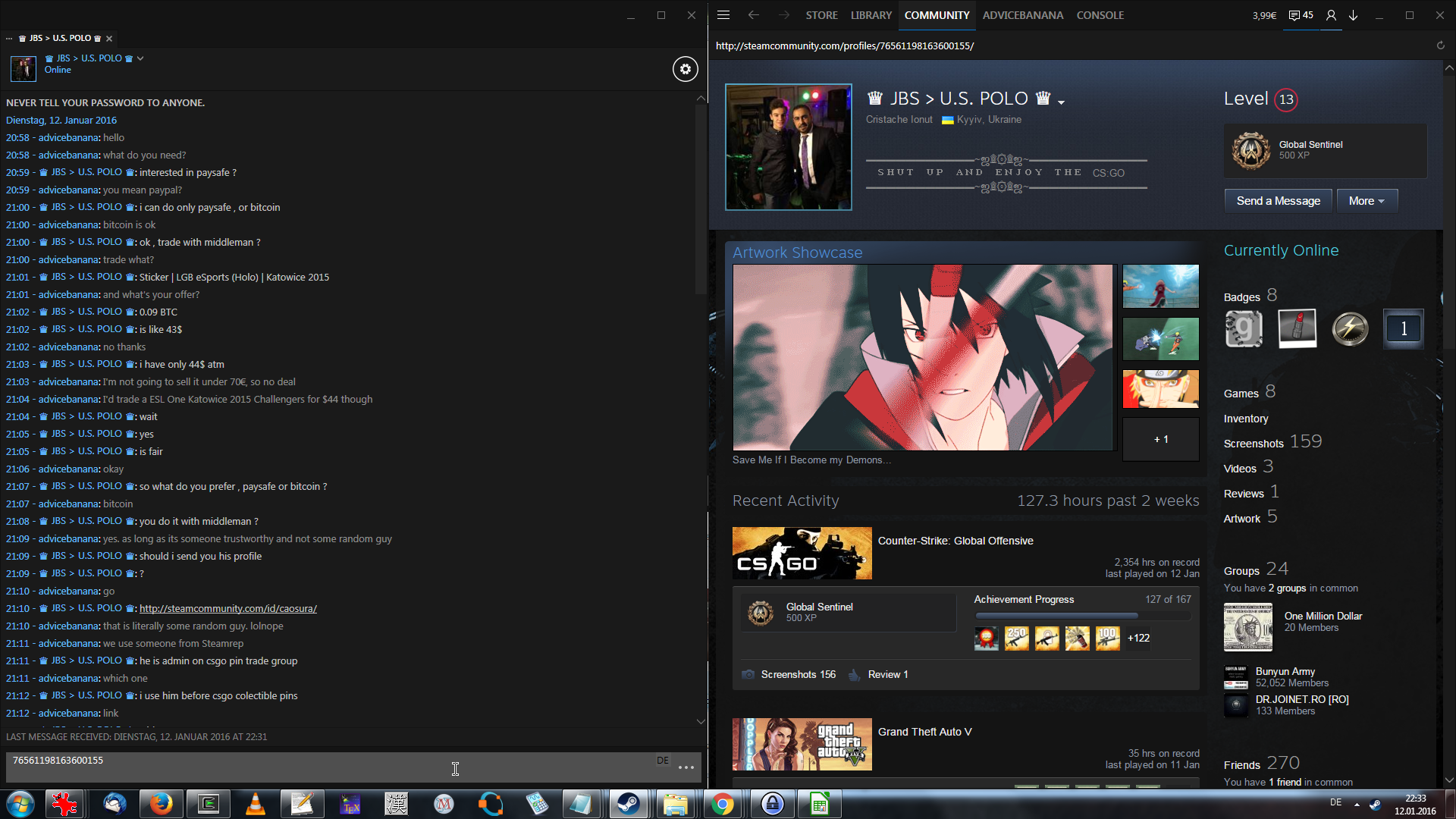Expand dropdown arrow next to profile name
1456x819 pixels.
[1061, 102]
